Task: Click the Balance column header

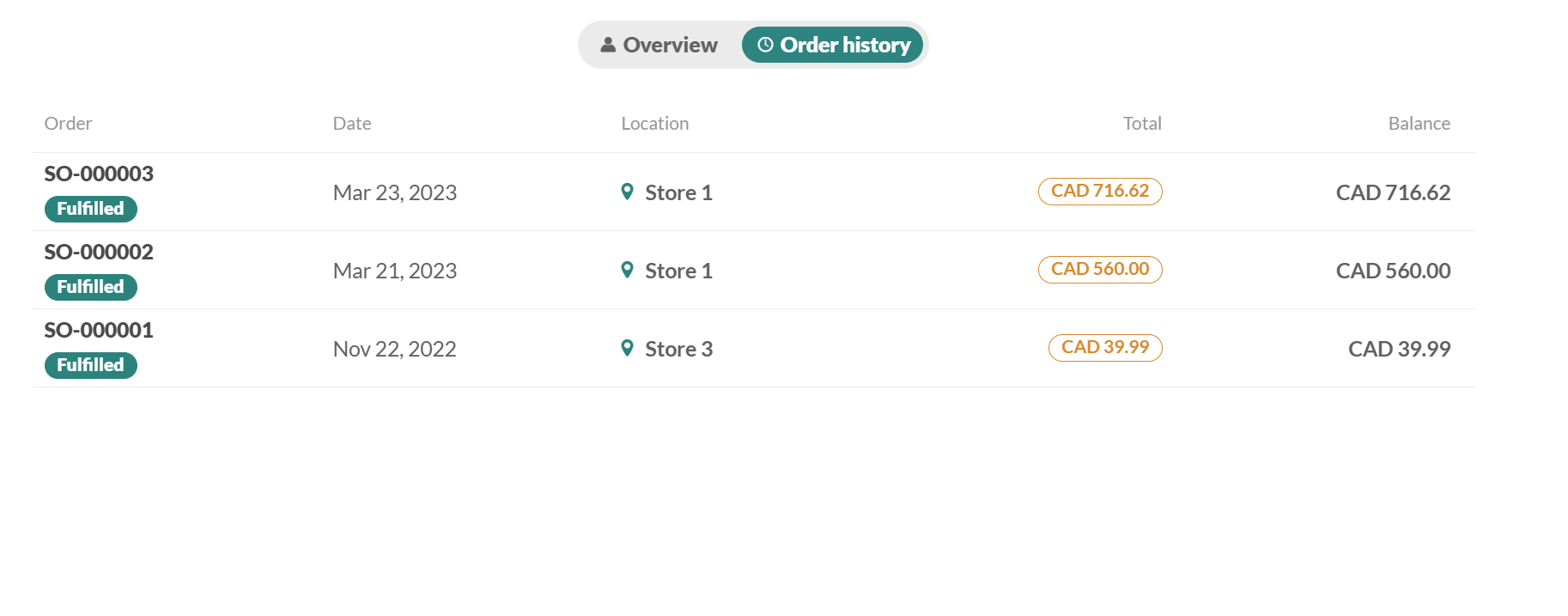Action: coord(1419,123)
